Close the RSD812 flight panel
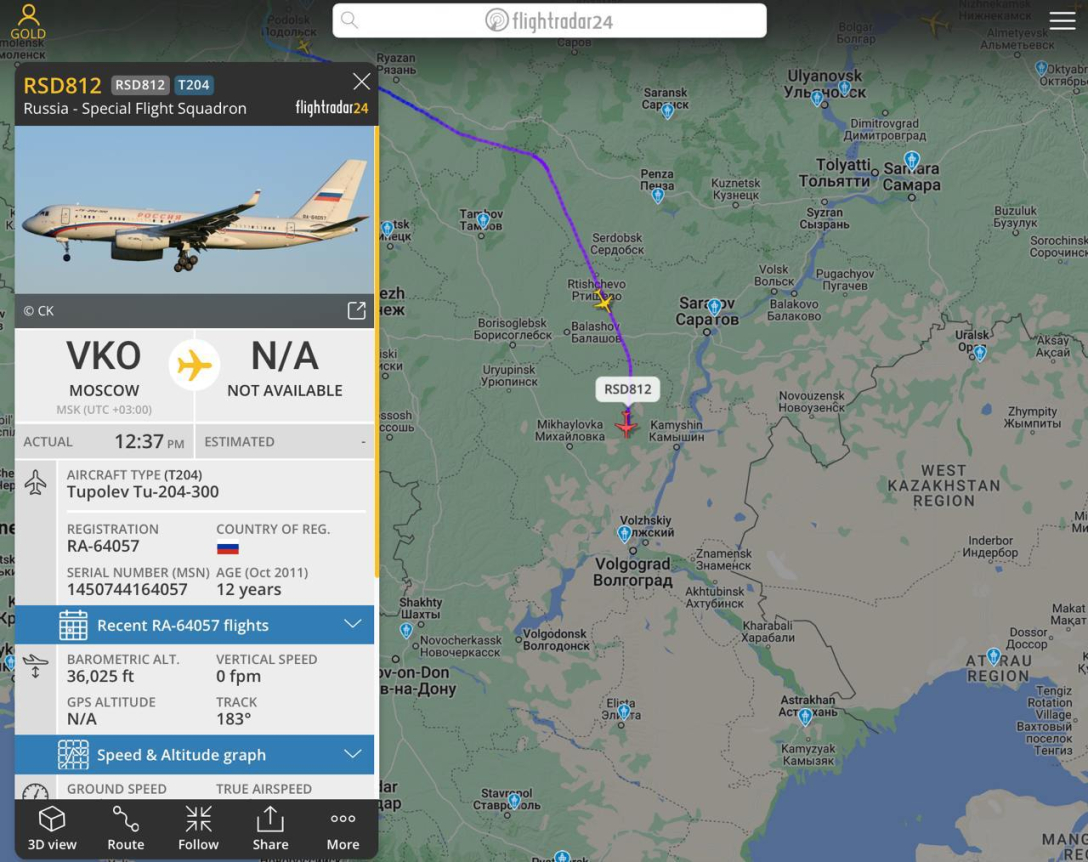 pyautogui.click(x=361, y=82)
